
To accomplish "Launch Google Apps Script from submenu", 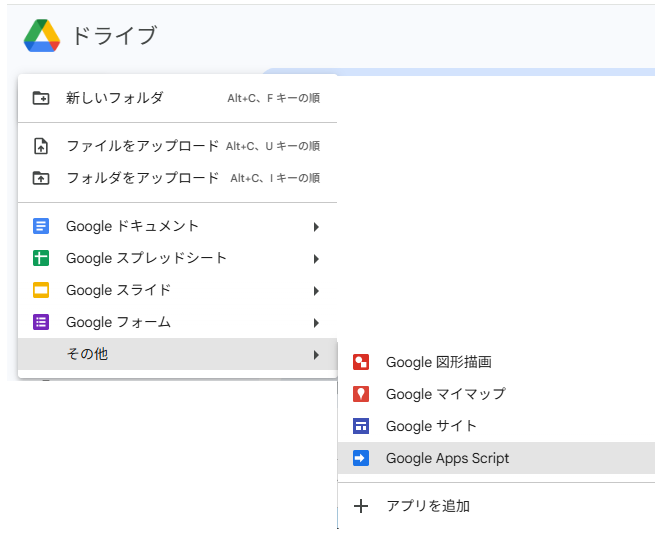I will [496, 458].
